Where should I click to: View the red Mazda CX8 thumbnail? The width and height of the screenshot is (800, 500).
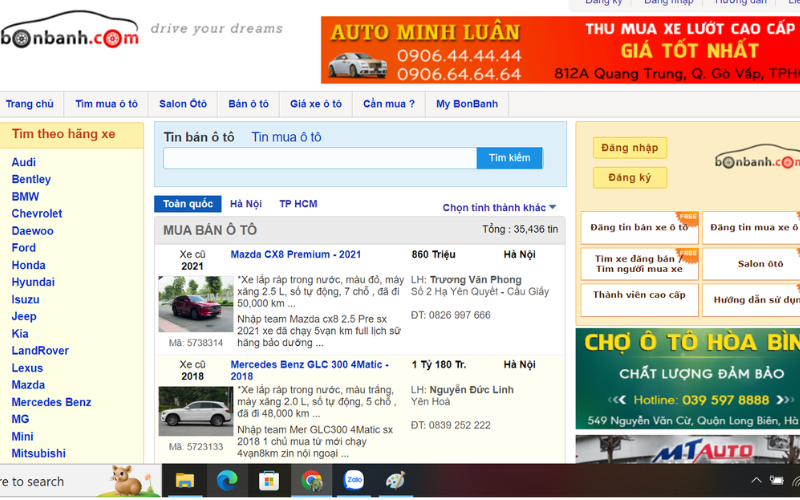(196, 305)
